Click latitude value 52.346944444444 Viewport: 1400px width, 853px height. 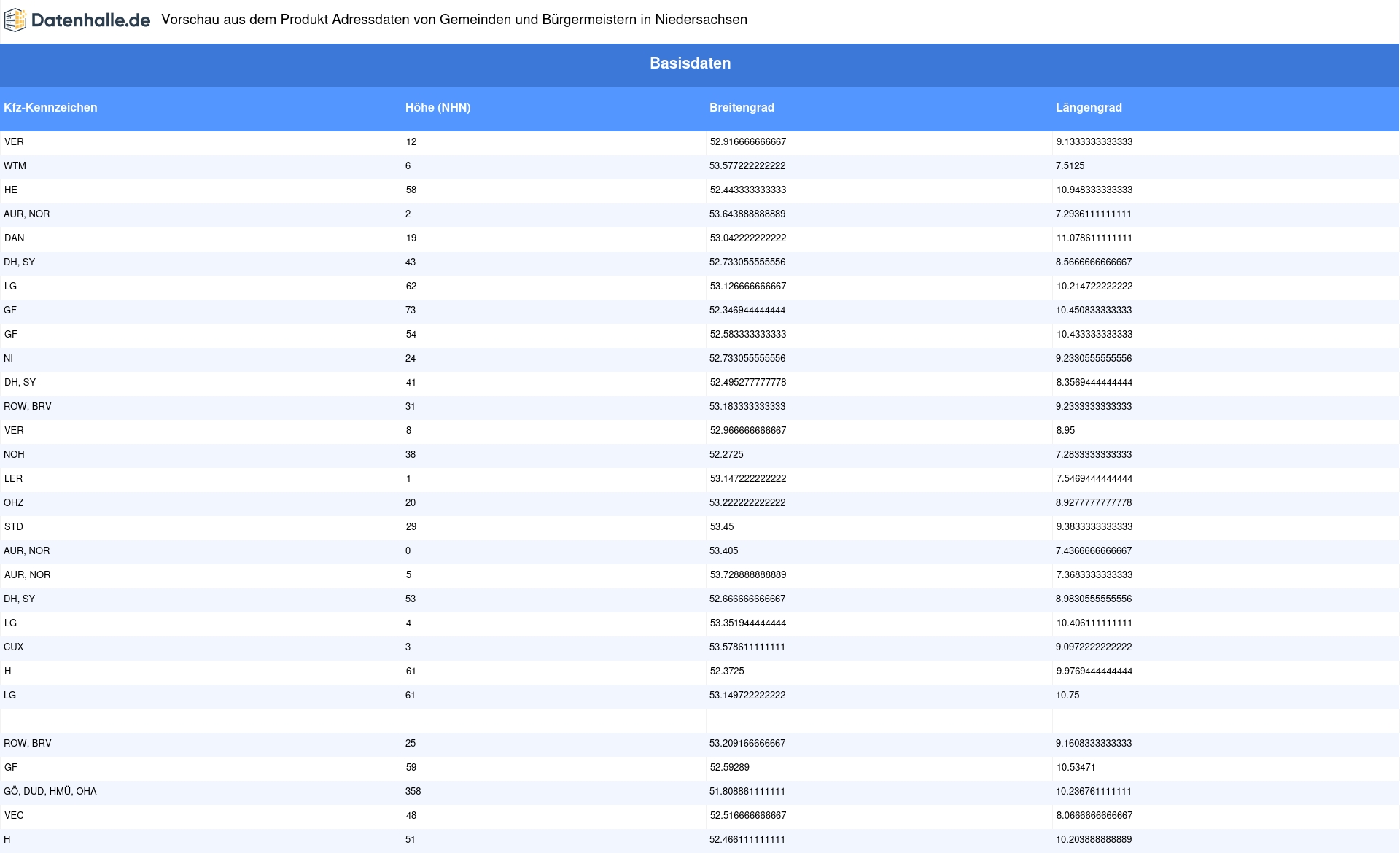click(747, 311)
